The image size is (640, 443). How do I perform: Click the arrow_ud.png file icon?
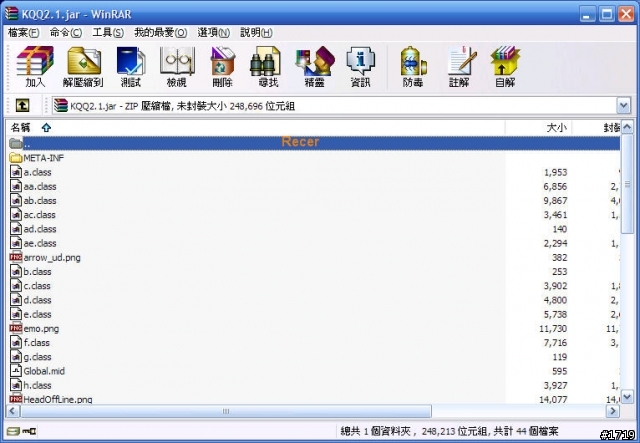[x=16, y=257]
